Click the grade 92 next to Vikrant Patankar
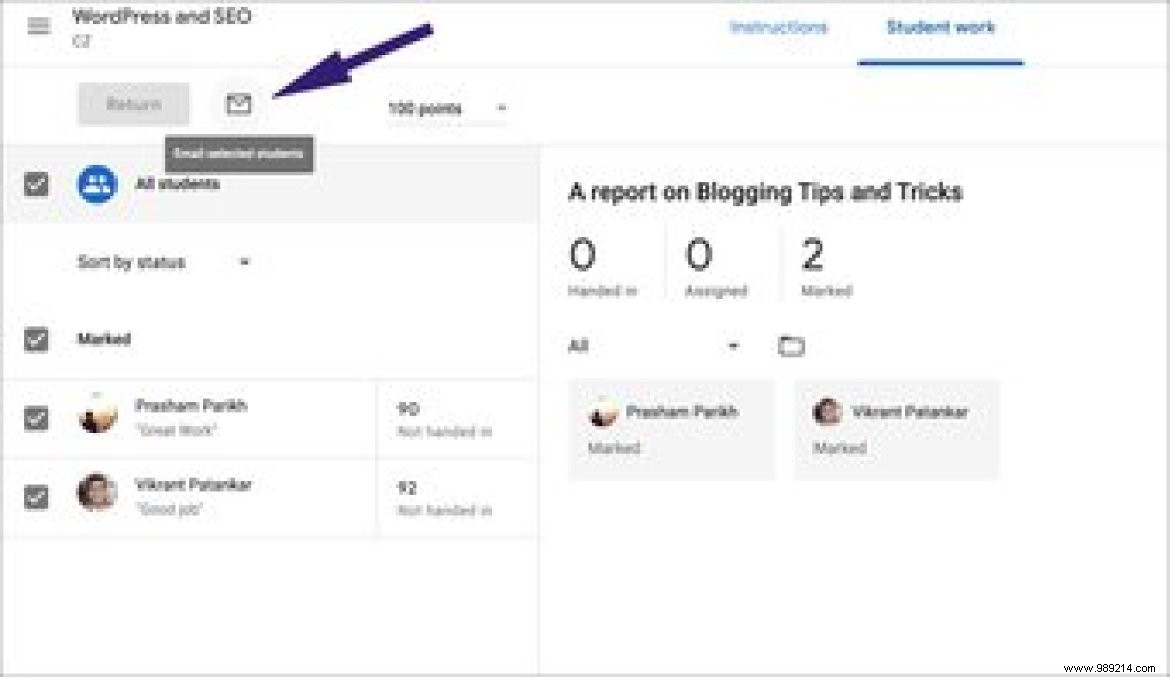The image size is (1170, 677). [x=408, y=486]
